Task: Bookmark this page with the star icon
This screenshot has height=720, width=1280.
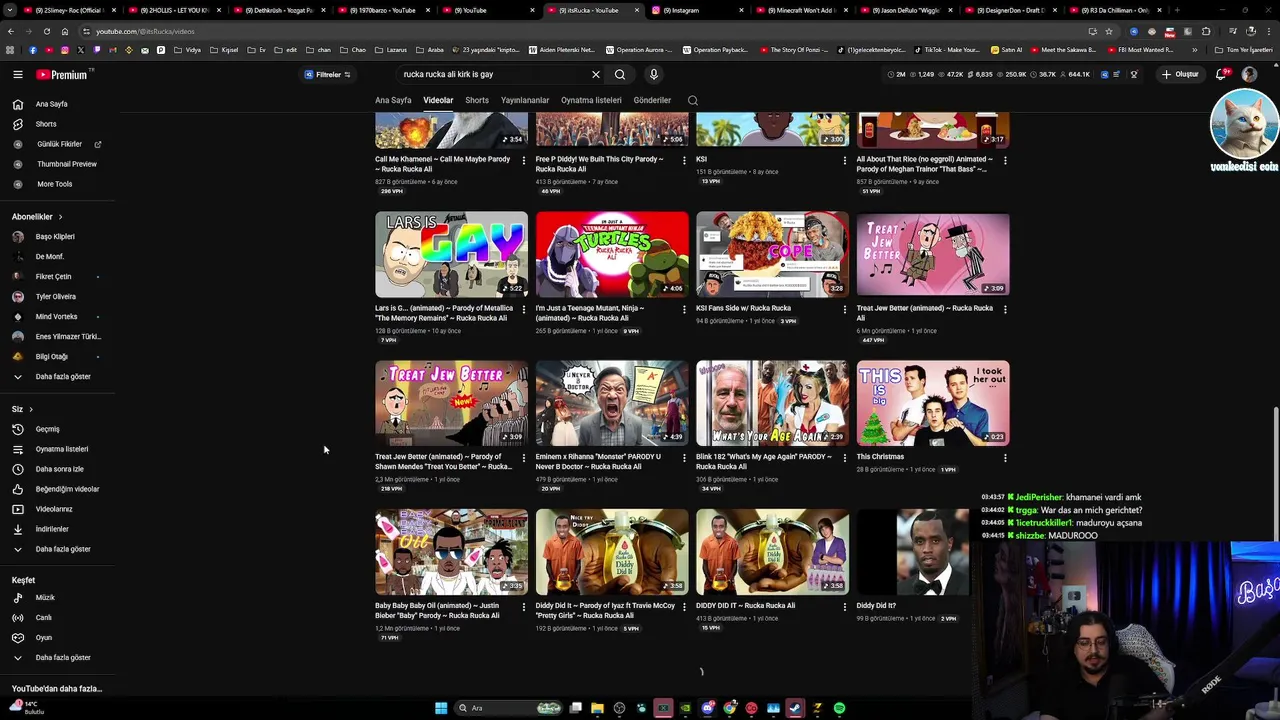Action: [1108, 31]
